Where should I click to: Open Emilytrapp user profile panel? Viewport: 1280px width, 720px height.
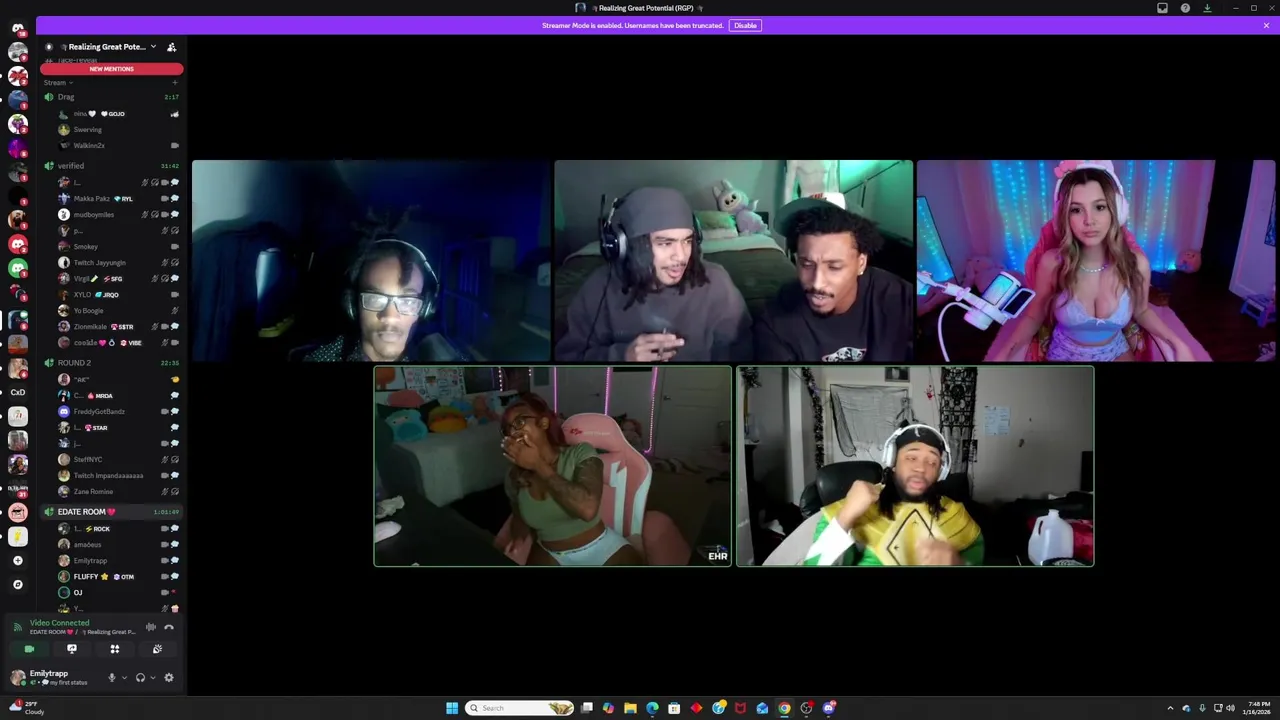point(52,678)
